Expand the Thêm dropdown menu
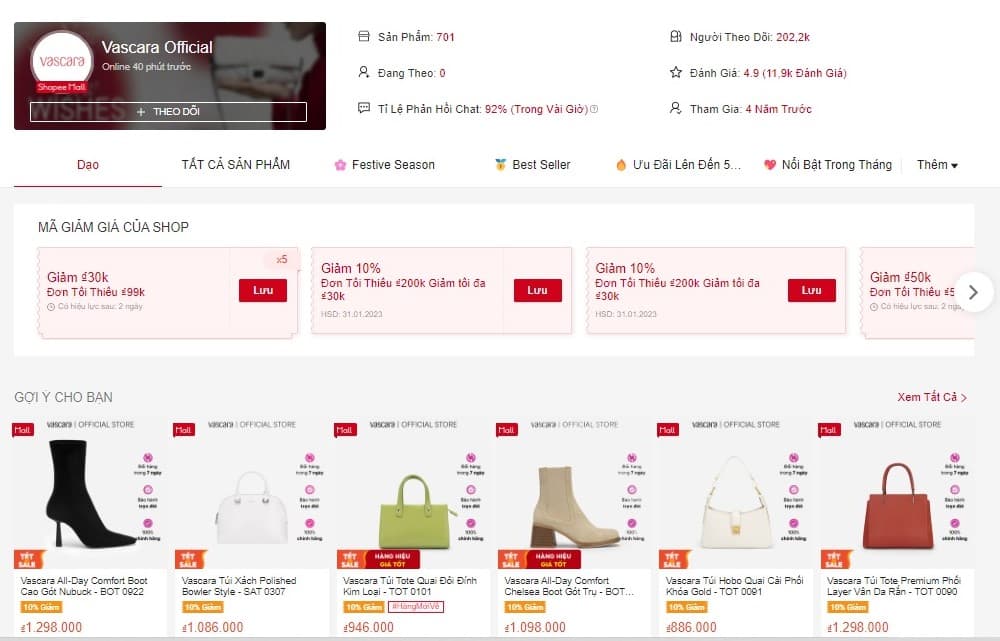This screenshot has height=641, width=1000. (937, 165)
